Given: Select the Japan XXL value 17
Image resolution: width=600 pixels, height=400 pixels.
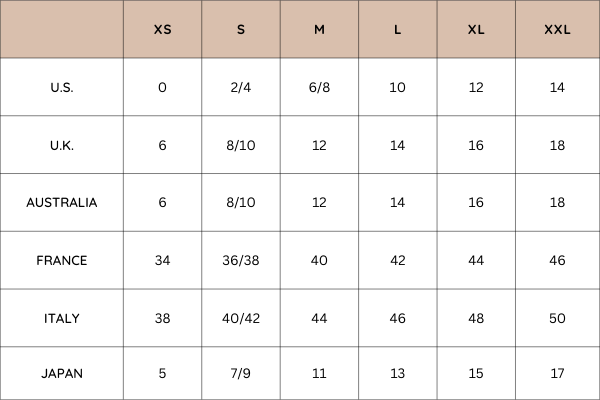Looking at the screenshot, I should click(557, 374).
